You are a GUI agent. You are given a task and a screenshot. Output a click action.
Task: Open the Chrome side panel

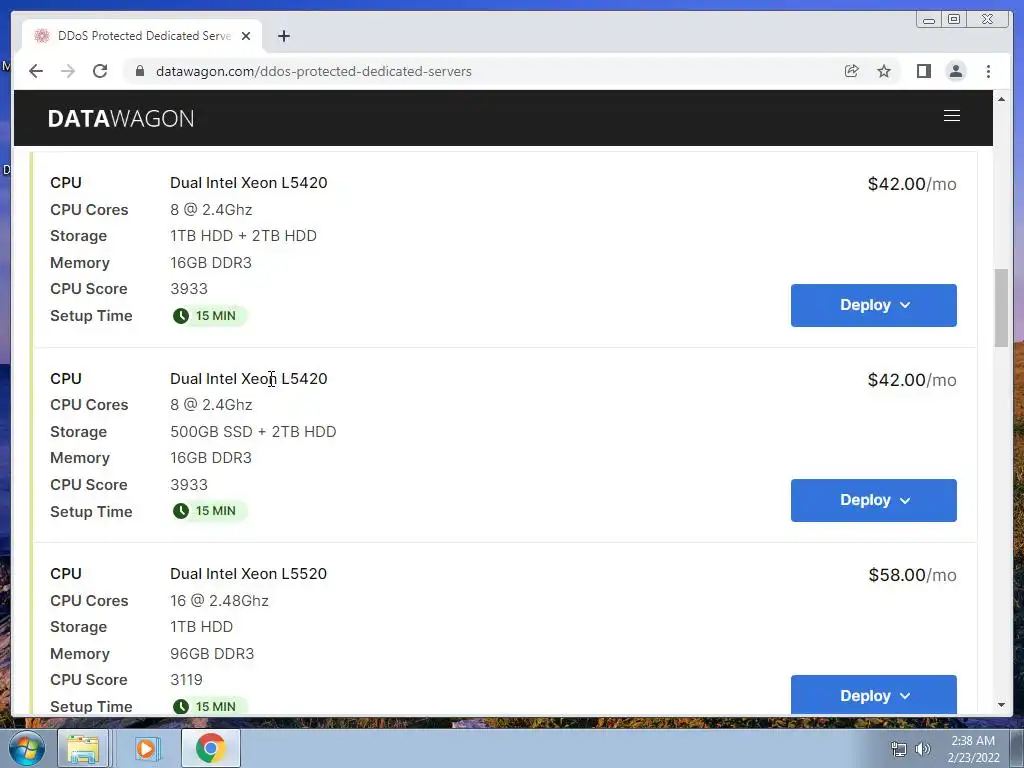[x=923, y=71]
